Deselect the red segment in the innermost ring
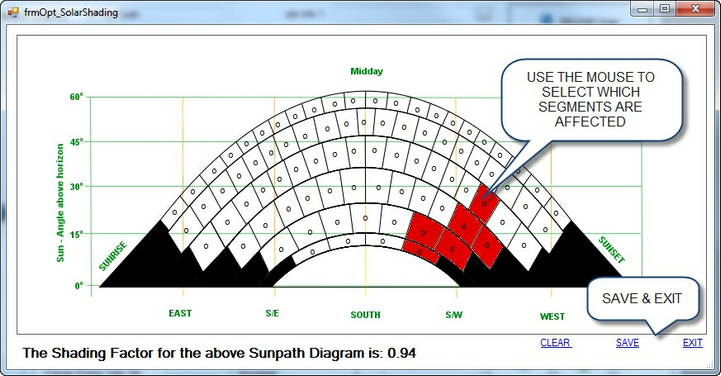Image resolution: width=721 pixels, height=376 pixels. tap(420, 253)
